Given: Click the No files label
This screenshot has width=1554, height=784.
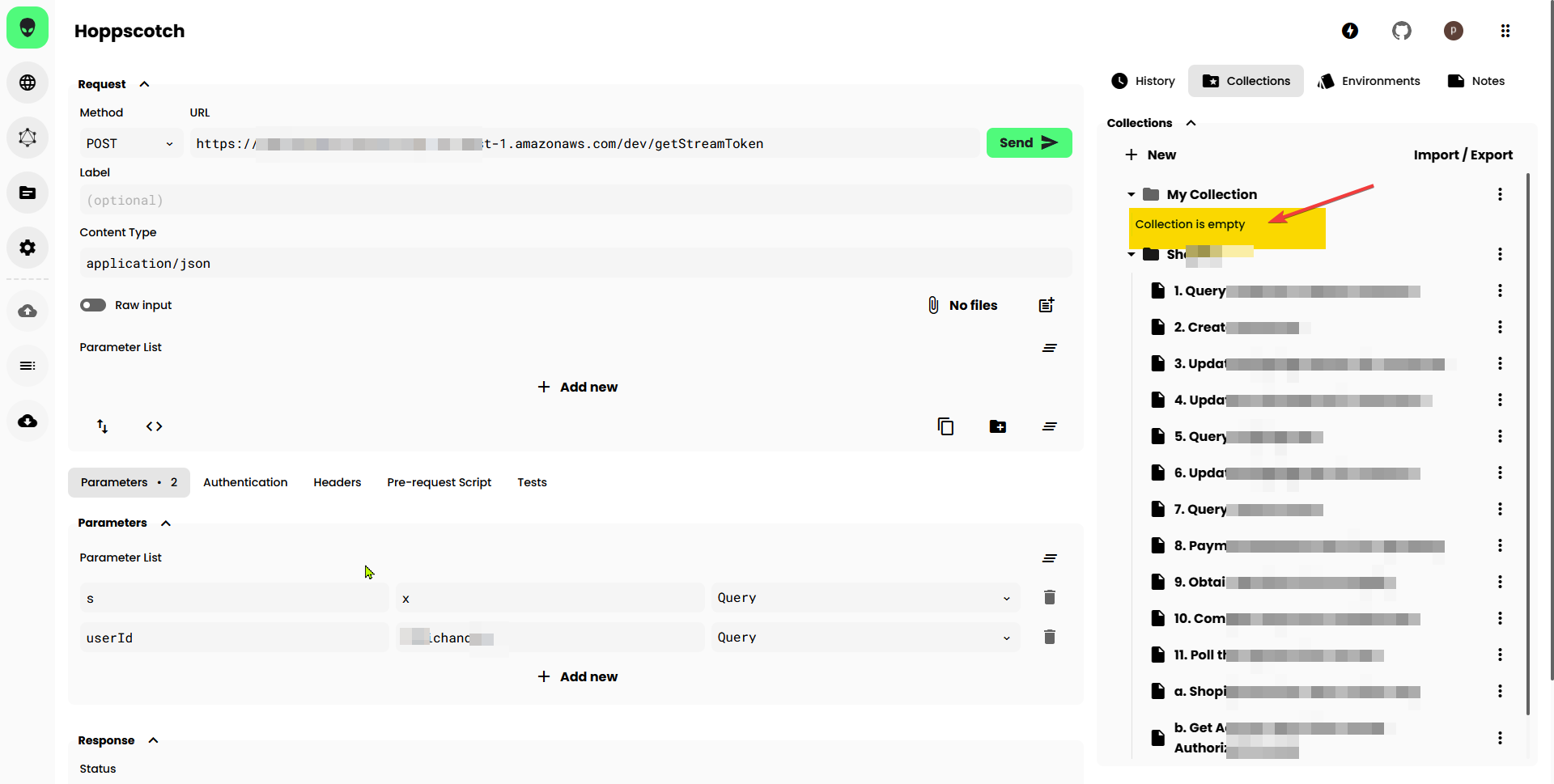Looking at the screenshot, I should 974,305.
